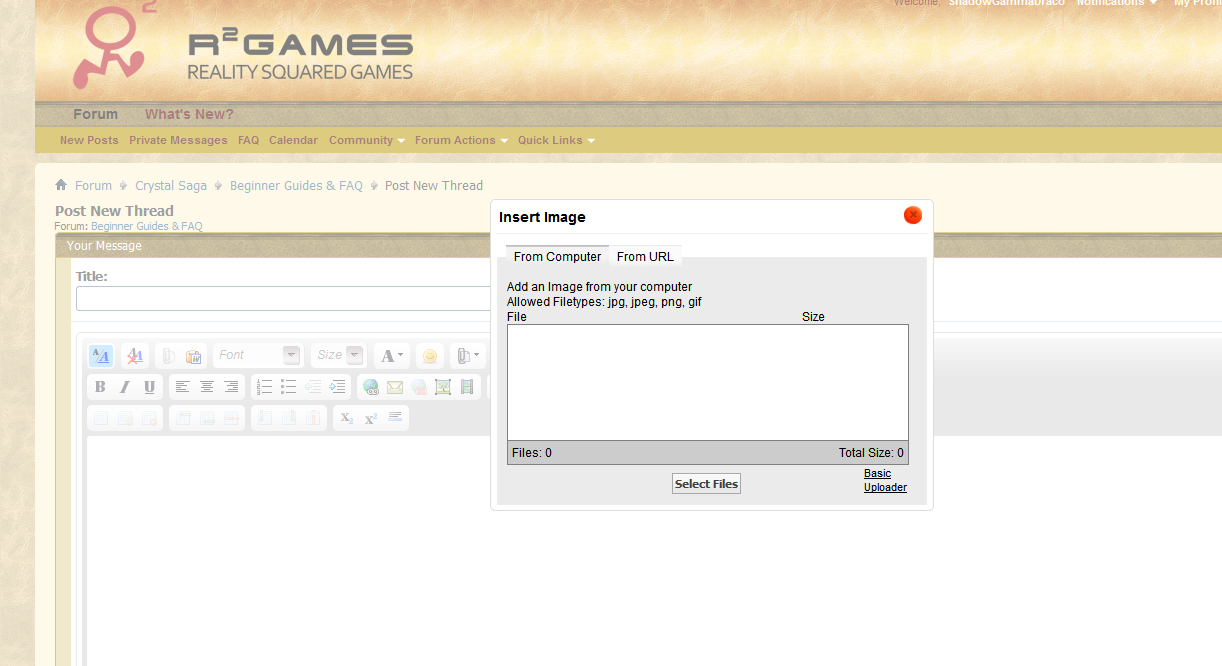Image resolution: width=1222 pixels, height=666 pixels.
Task: Click the superscript icon
Action: click(x=371, y=418)
